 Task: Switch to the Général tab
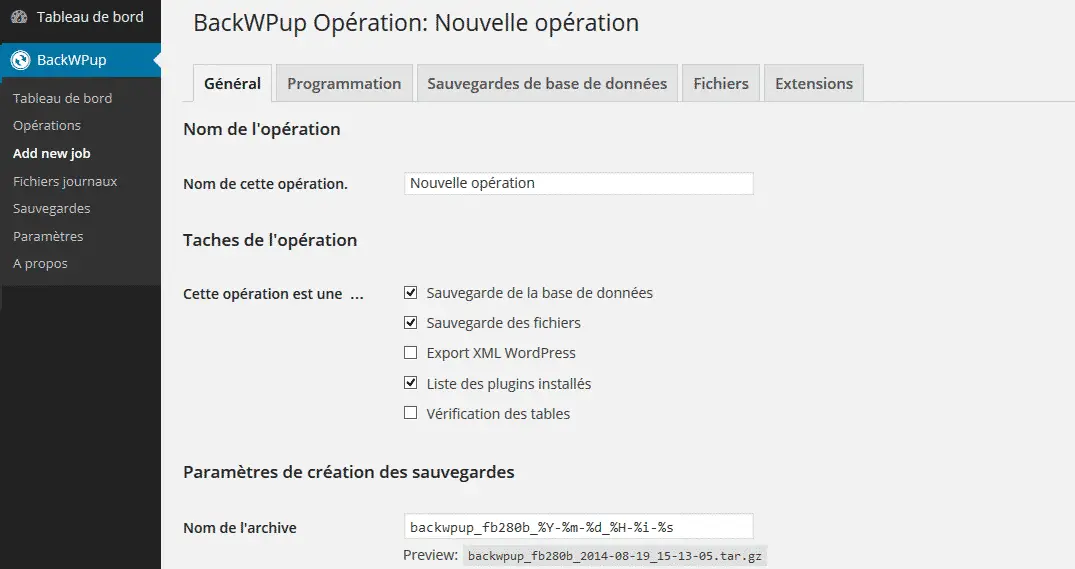tap(232, 84)
